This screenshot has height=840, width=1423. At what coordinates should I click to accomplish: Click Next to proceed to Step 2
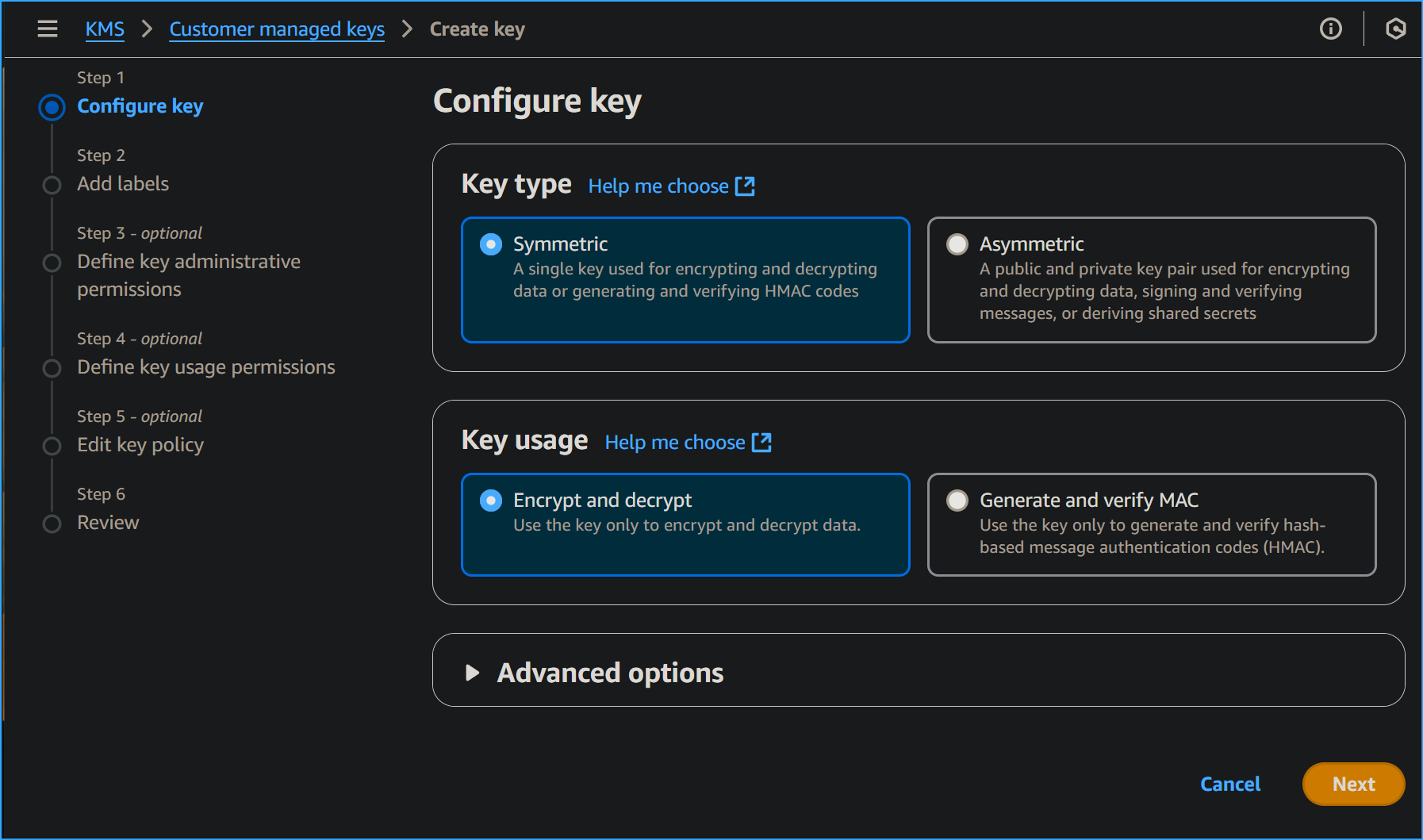coord(1353,784)
